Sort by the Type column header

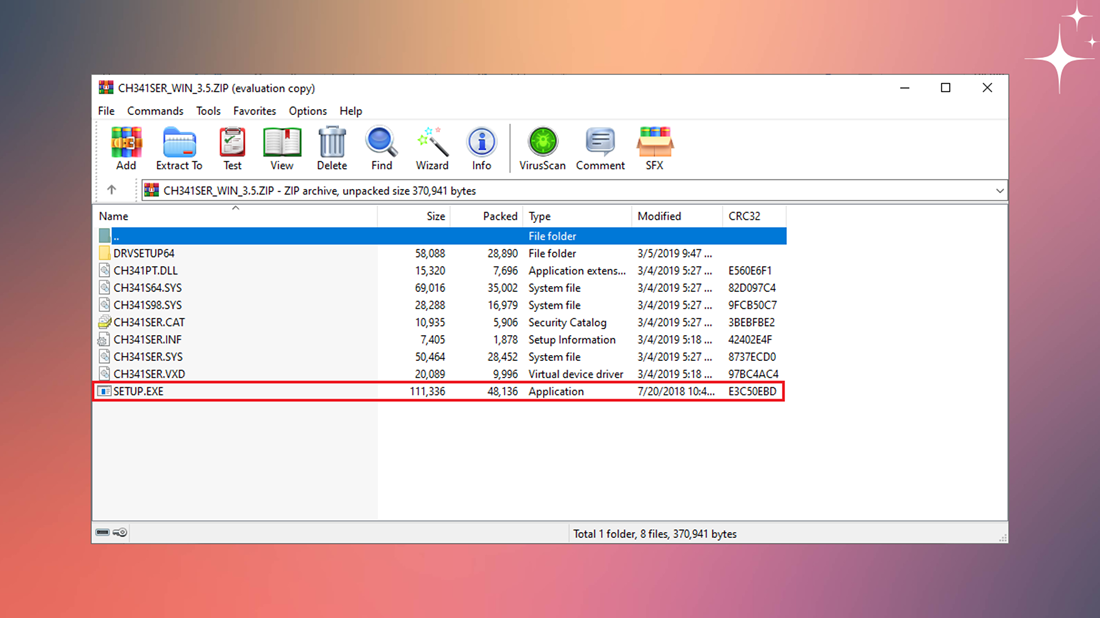pyautogui.click(x=577, y=216)
